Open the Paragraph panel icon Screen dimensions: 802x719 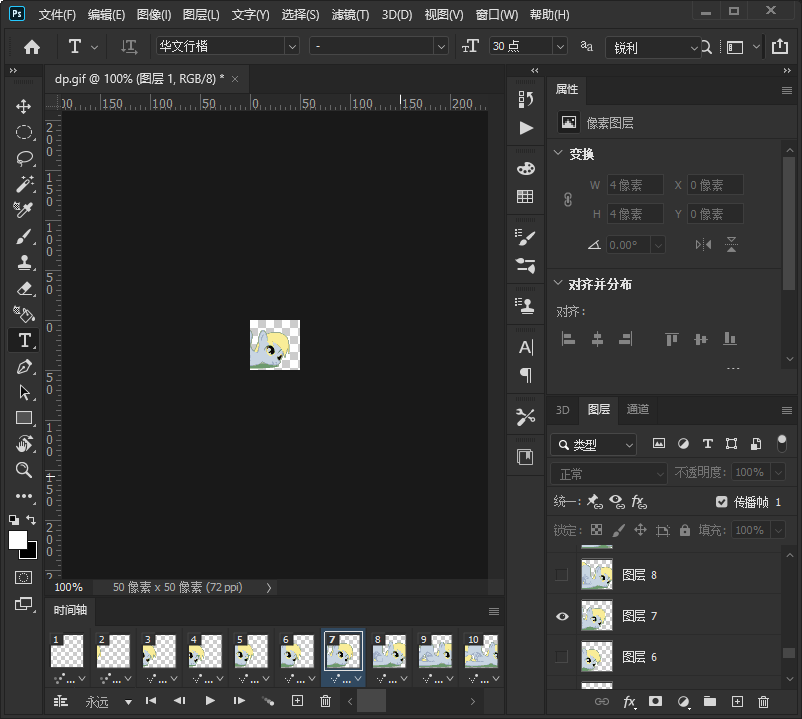pyautogui.click(x=525, y=375)
